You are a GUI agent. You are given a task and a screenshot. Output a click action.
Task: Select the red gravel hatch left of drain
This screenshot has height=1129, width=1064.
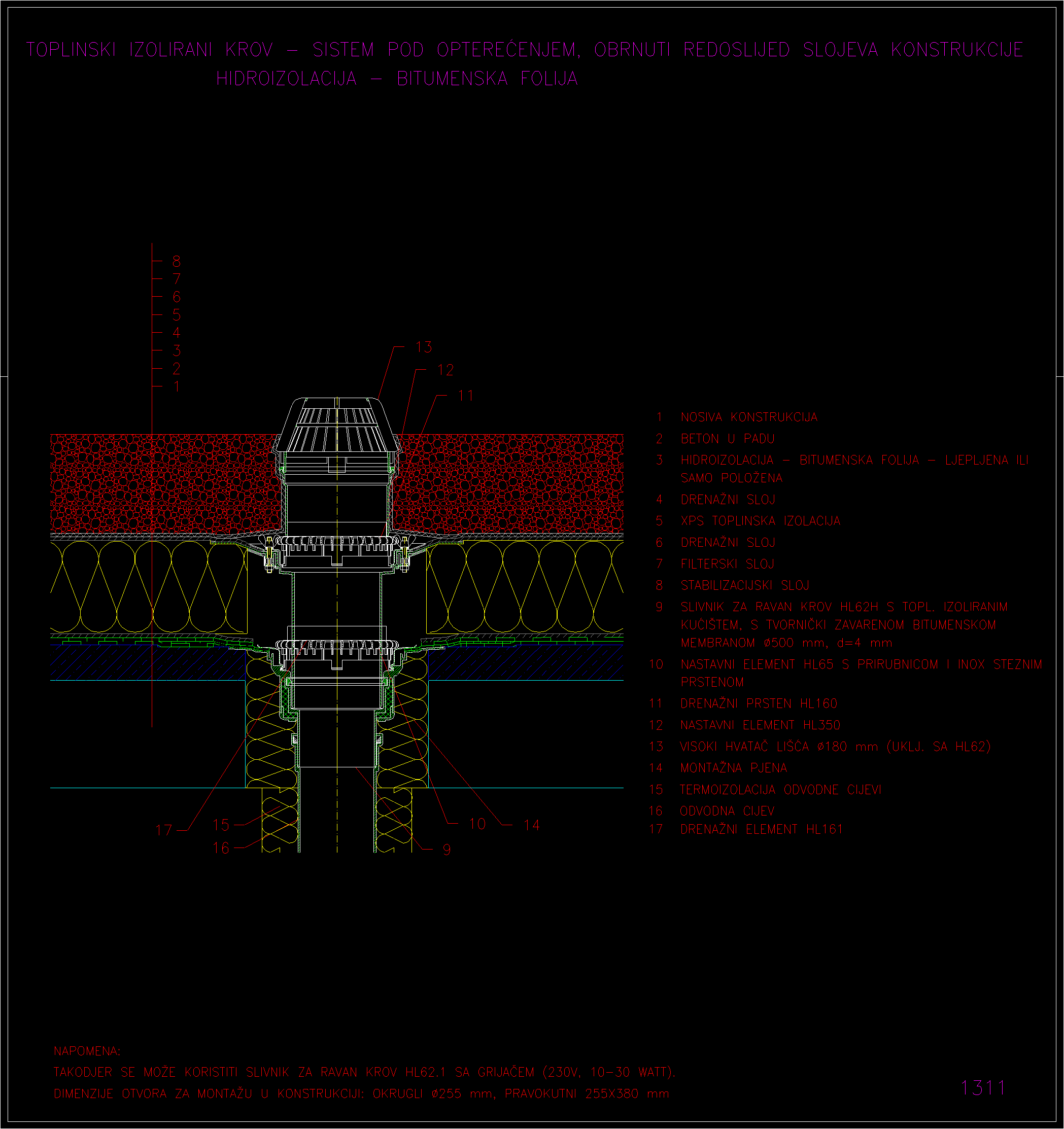[x=165, y=483]
